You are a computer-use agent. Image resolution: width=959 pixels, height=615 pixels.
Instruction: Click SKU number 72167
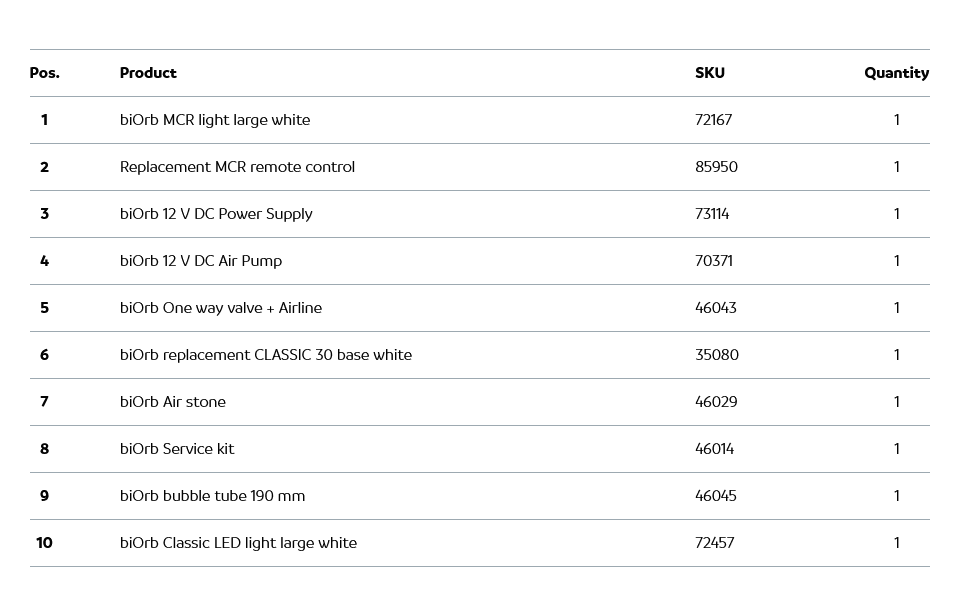pyautogui.click(x=713, y=120)
